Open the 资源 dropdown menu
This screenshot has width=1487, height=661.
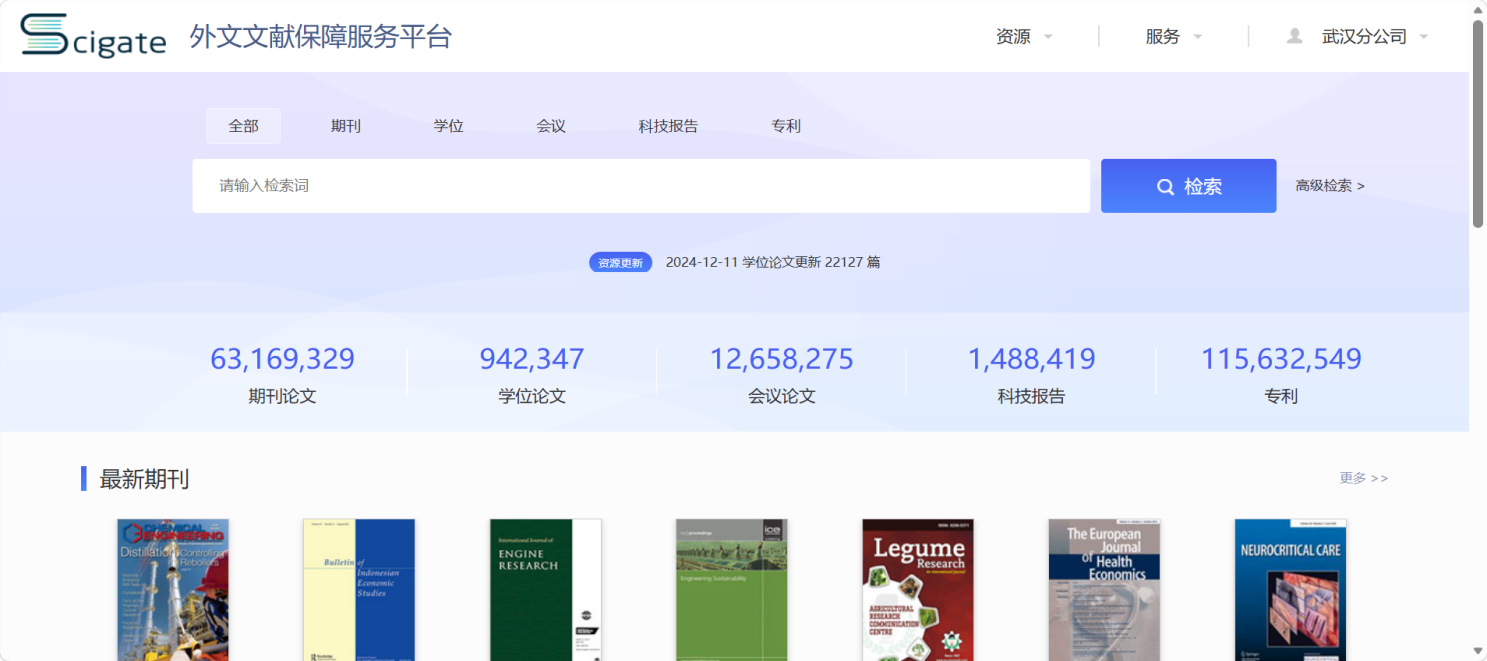pos(1024,36)
